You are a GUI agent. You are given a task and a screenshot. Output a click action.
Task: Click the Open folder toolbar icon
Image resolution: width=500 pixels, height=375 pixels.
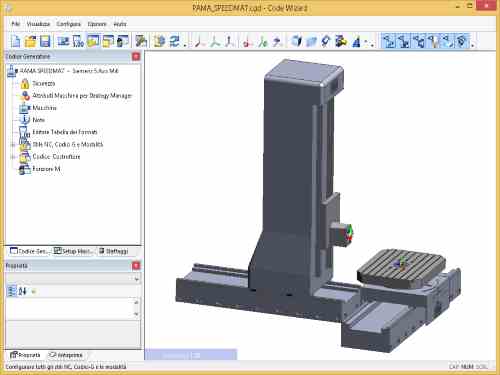pyautogui.click(x=30, y=41)
